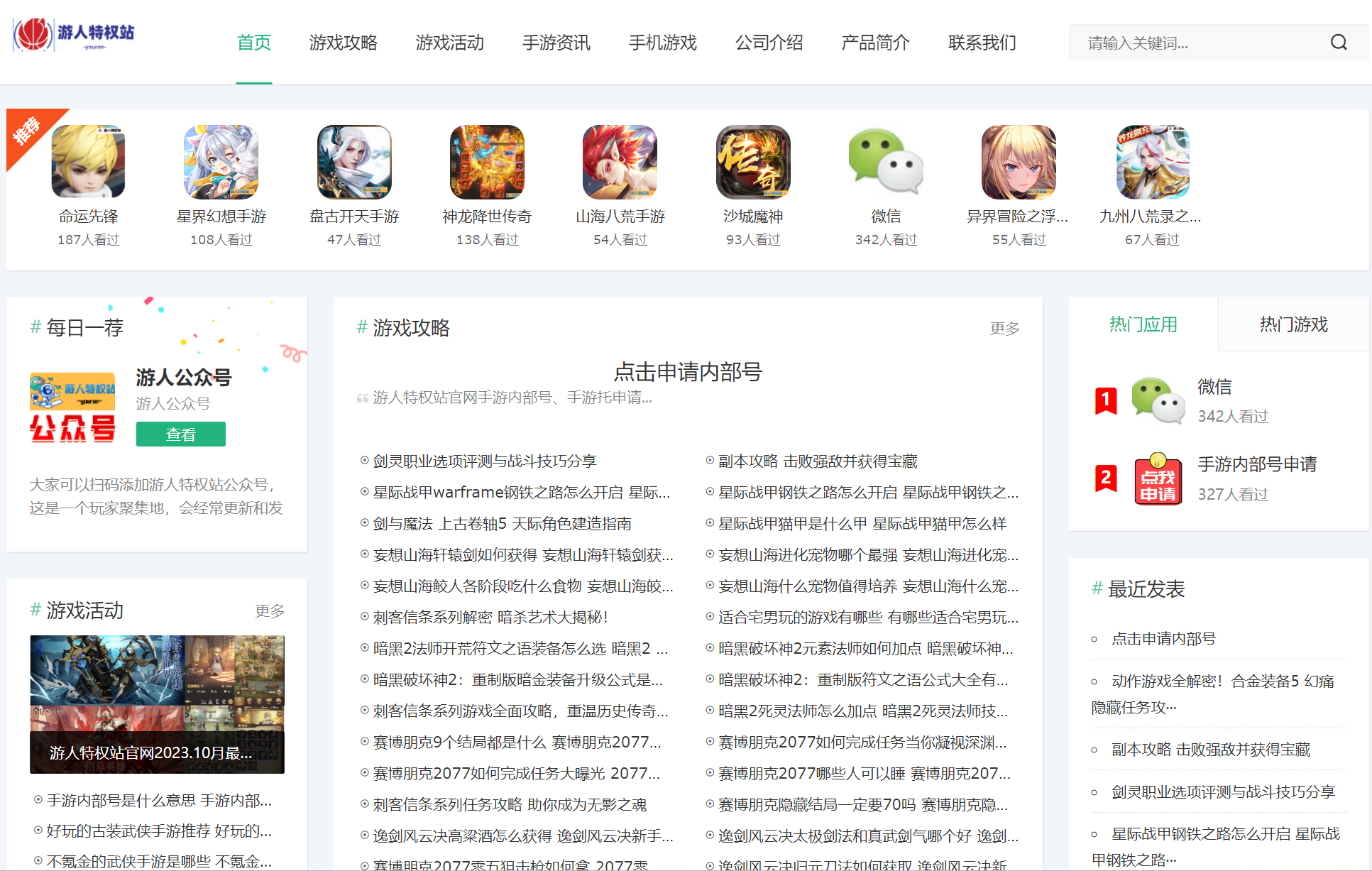Expand 更多 in 游戏攻略 section
Viewport: 1372px width, 871px height.
coord(1004,328)
